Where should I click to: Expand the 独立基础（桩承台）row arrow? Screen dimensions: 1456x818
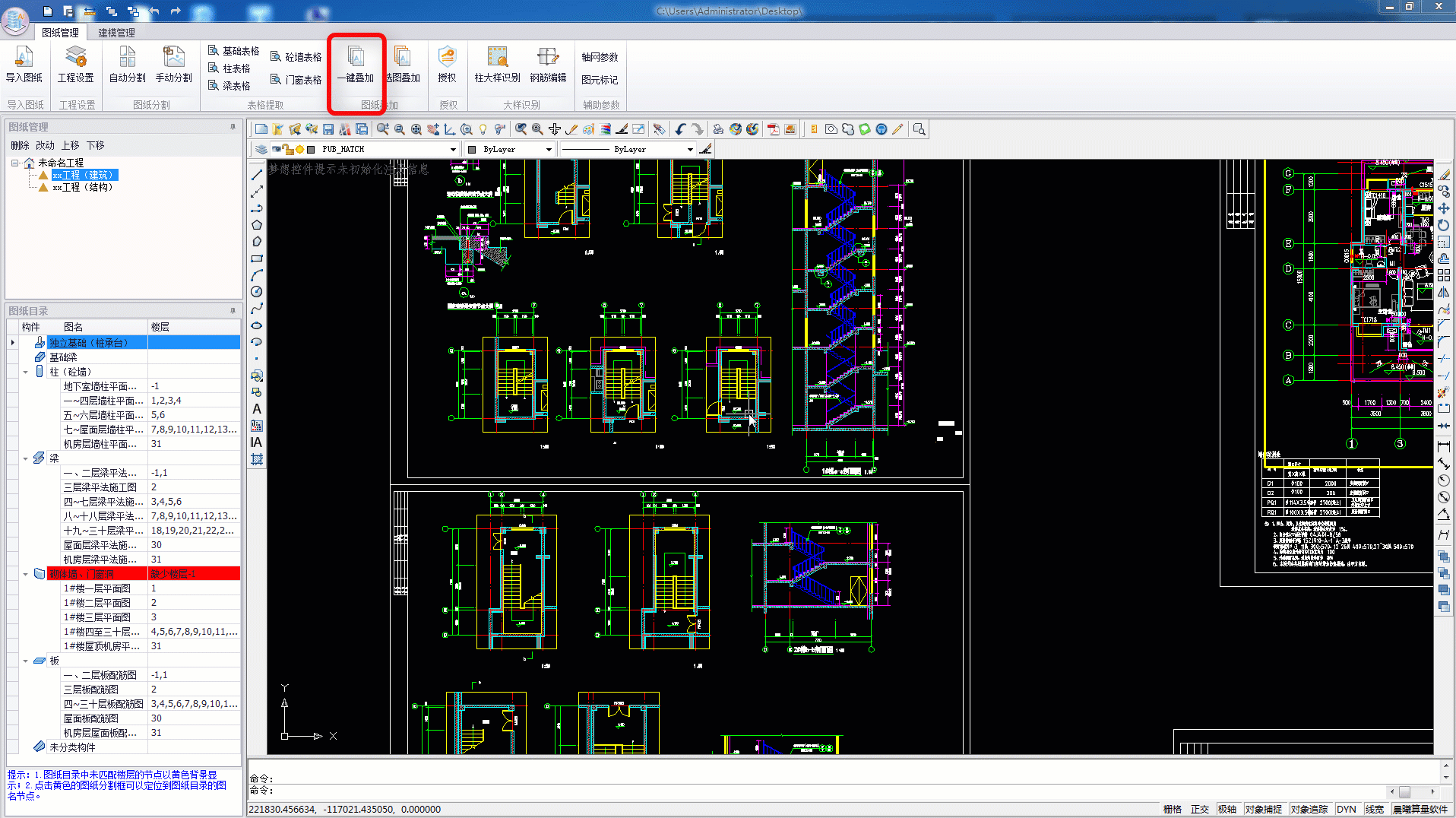coord(13,343)
